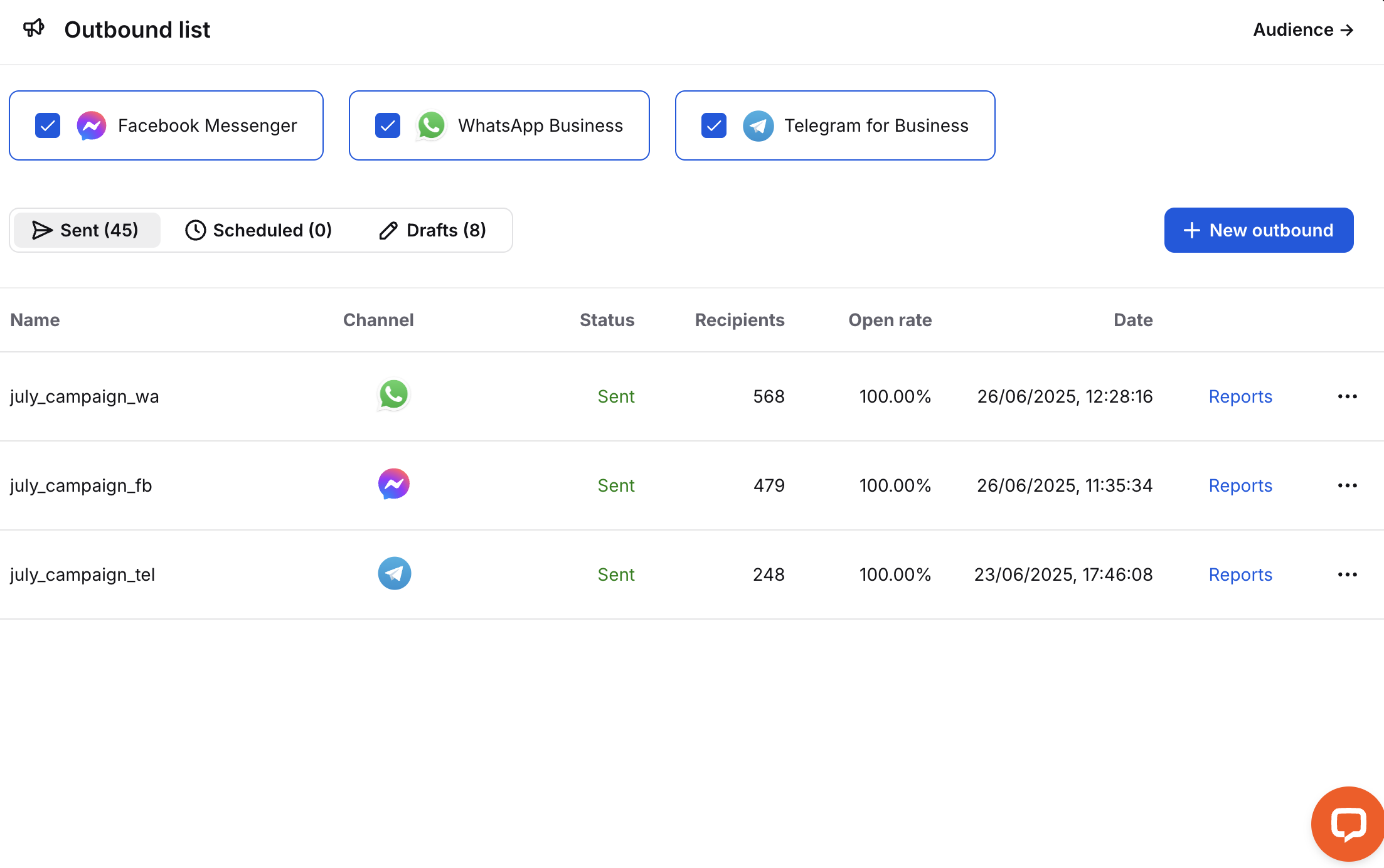Go to Audience page link

pyautogui.click(x=1303, y=29)
